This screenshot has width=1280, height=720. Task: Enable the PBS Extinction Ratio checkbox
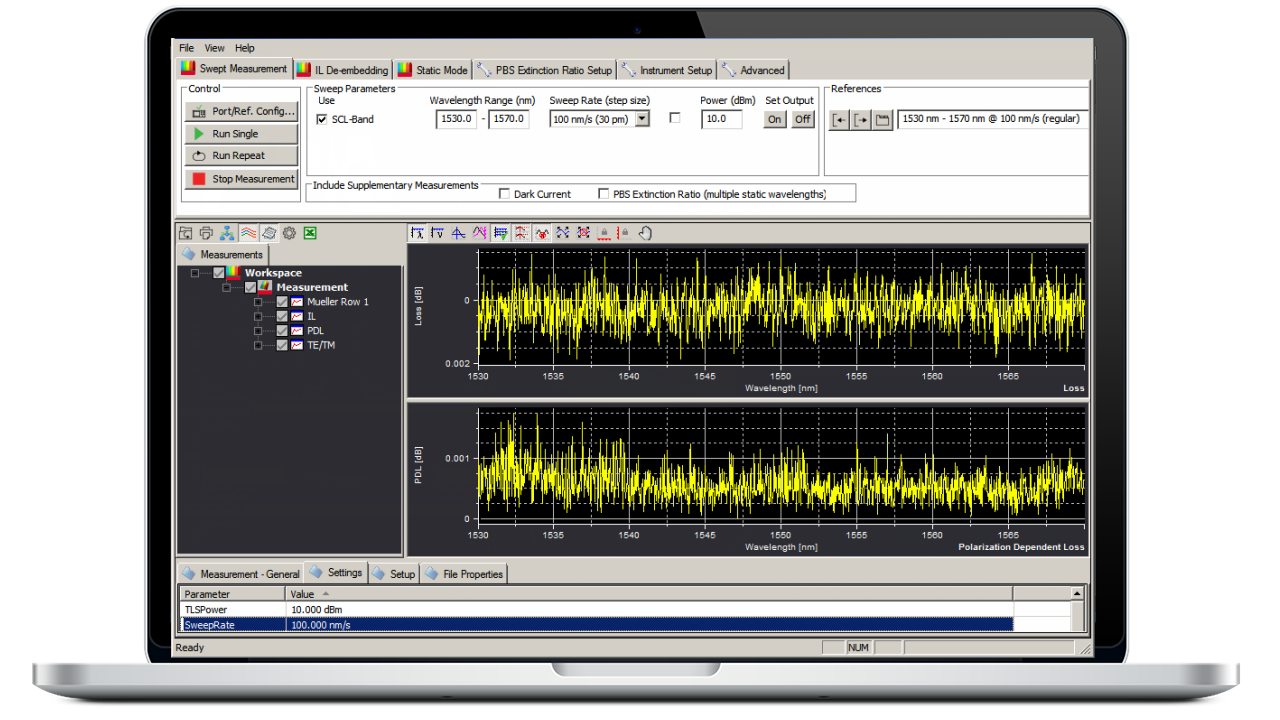pyautogui.click(x=603, y=194)
